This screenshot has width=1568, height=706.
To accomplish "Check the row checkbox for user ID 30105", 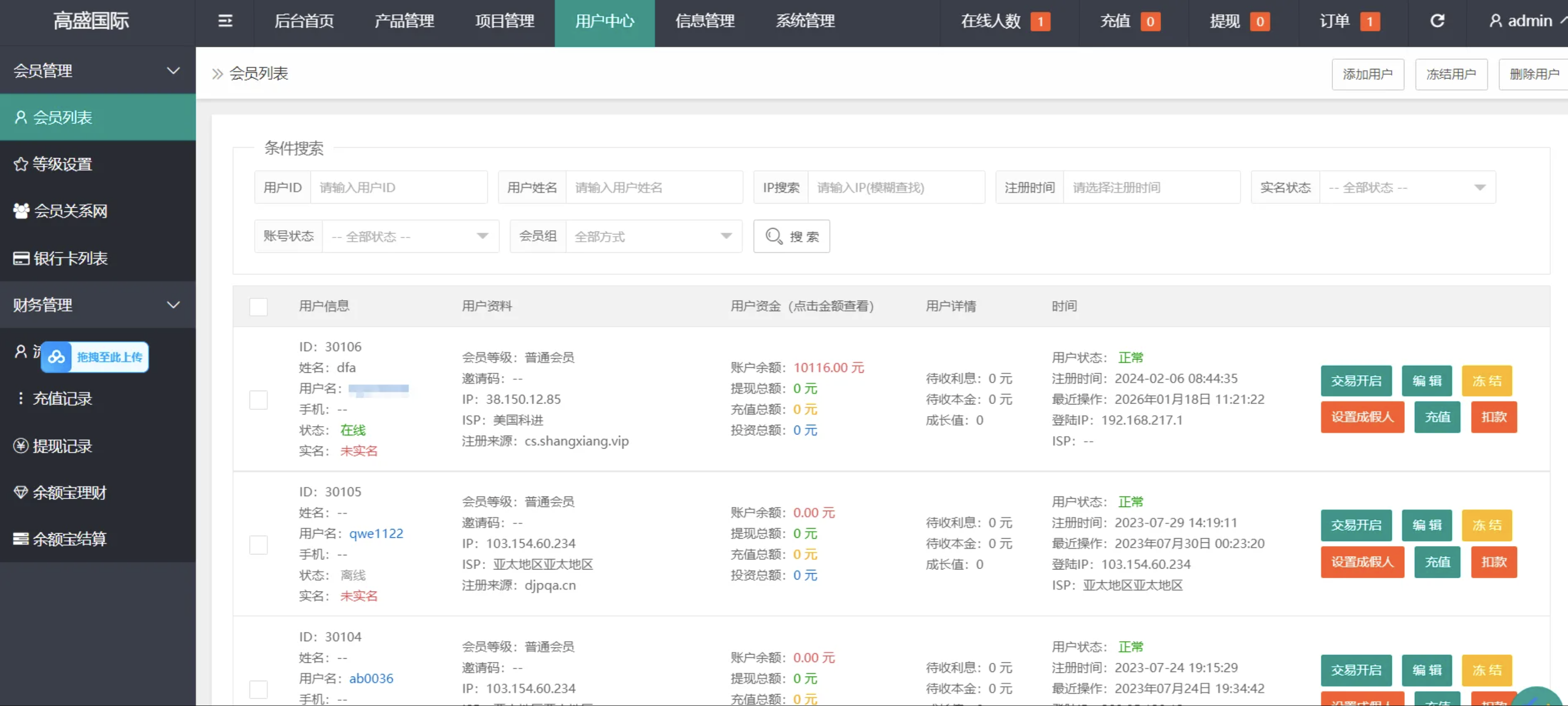I will pos(259,545).
